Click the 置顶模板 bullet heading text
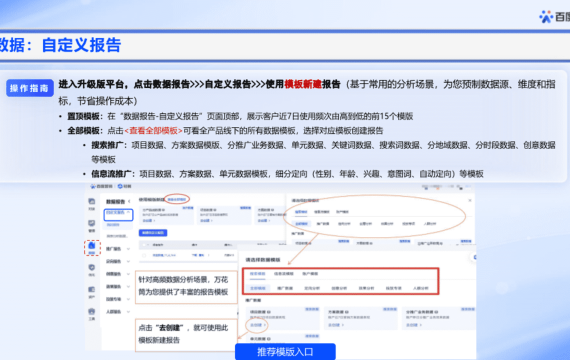 pos(83,116)
